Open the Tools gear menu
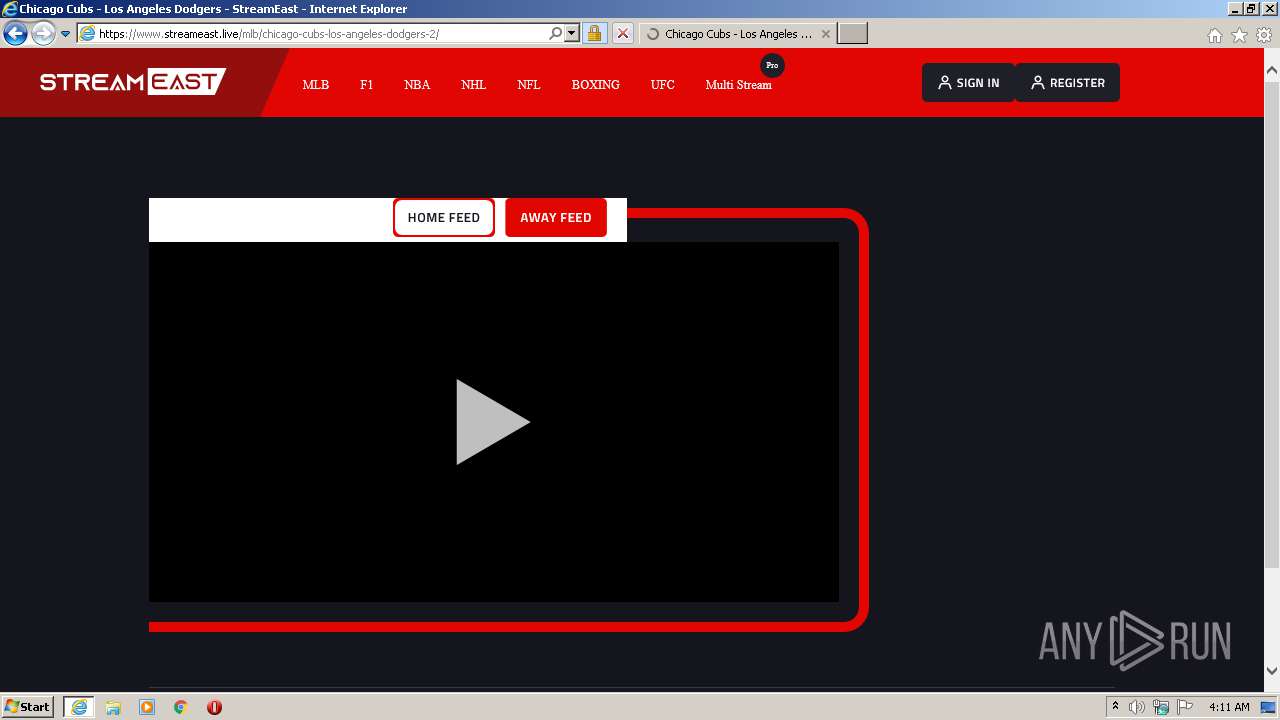Screen dimensions: 1280x720 pos(1264,35)
